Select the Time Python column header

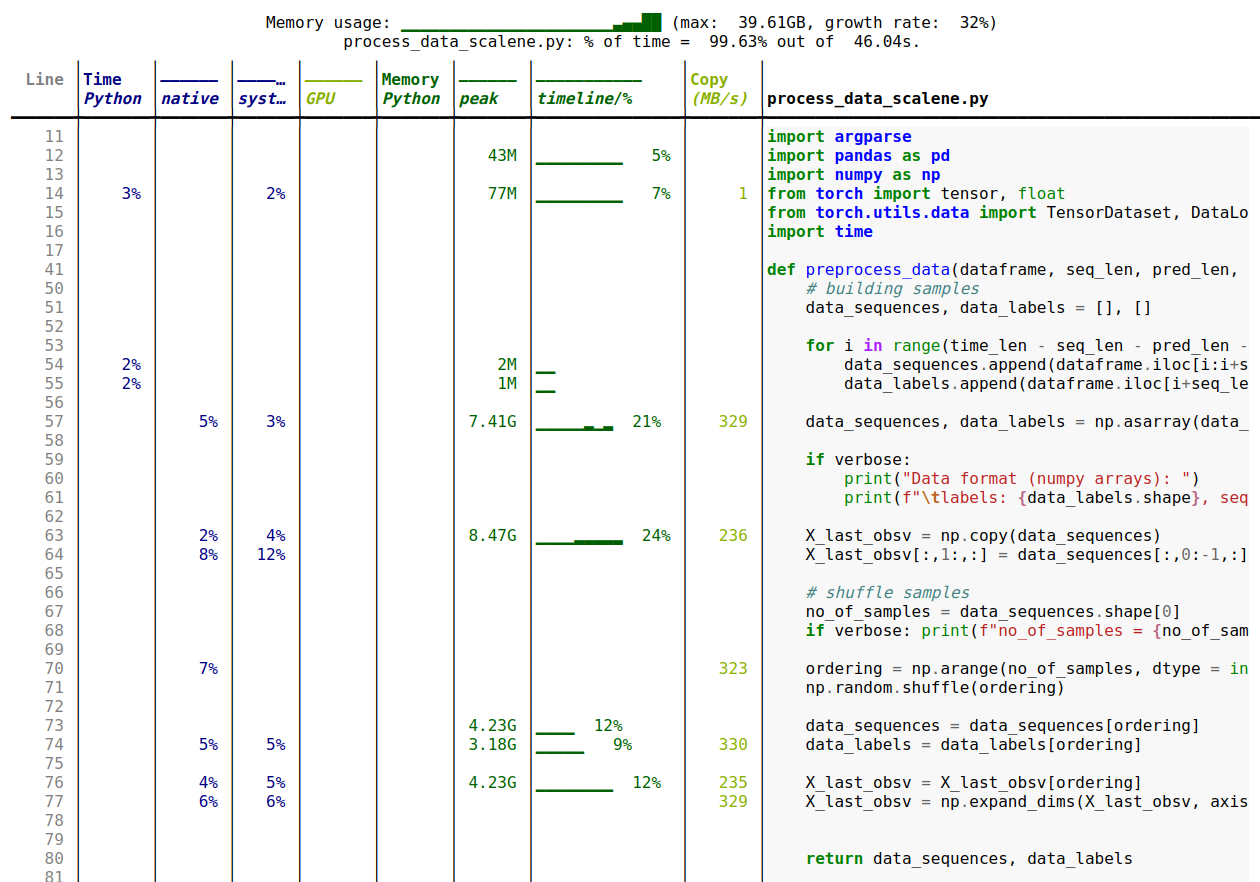coord(112,89)
